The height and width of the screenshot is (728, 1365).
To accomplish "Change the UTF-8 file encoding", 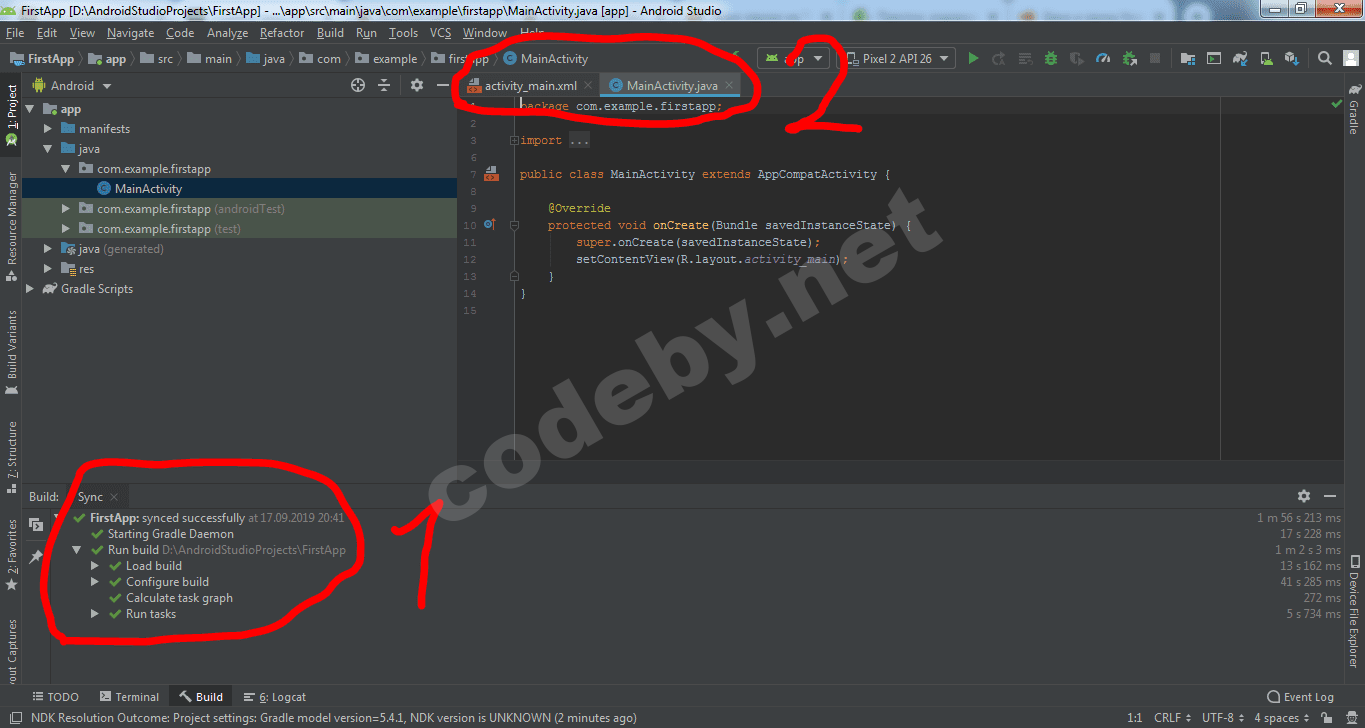I will coord(1222,718).
